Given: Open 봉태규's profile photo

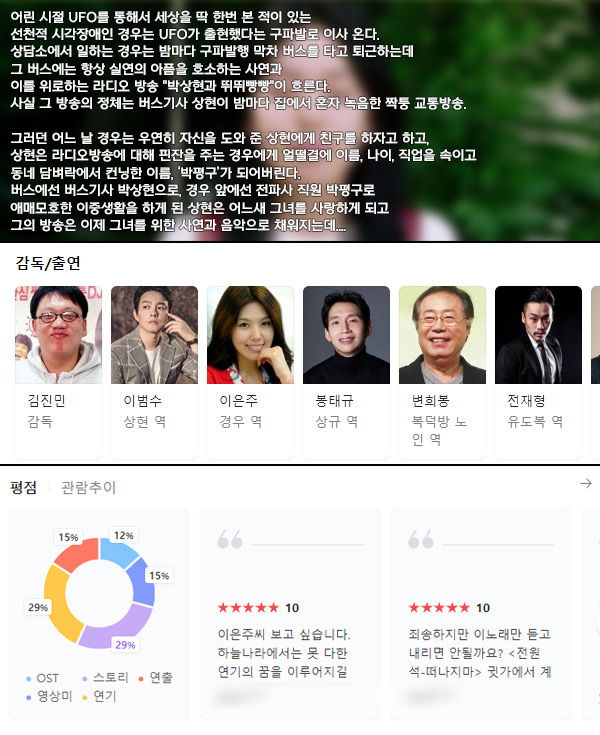Looking at the screenshot, I should point(346,335).
